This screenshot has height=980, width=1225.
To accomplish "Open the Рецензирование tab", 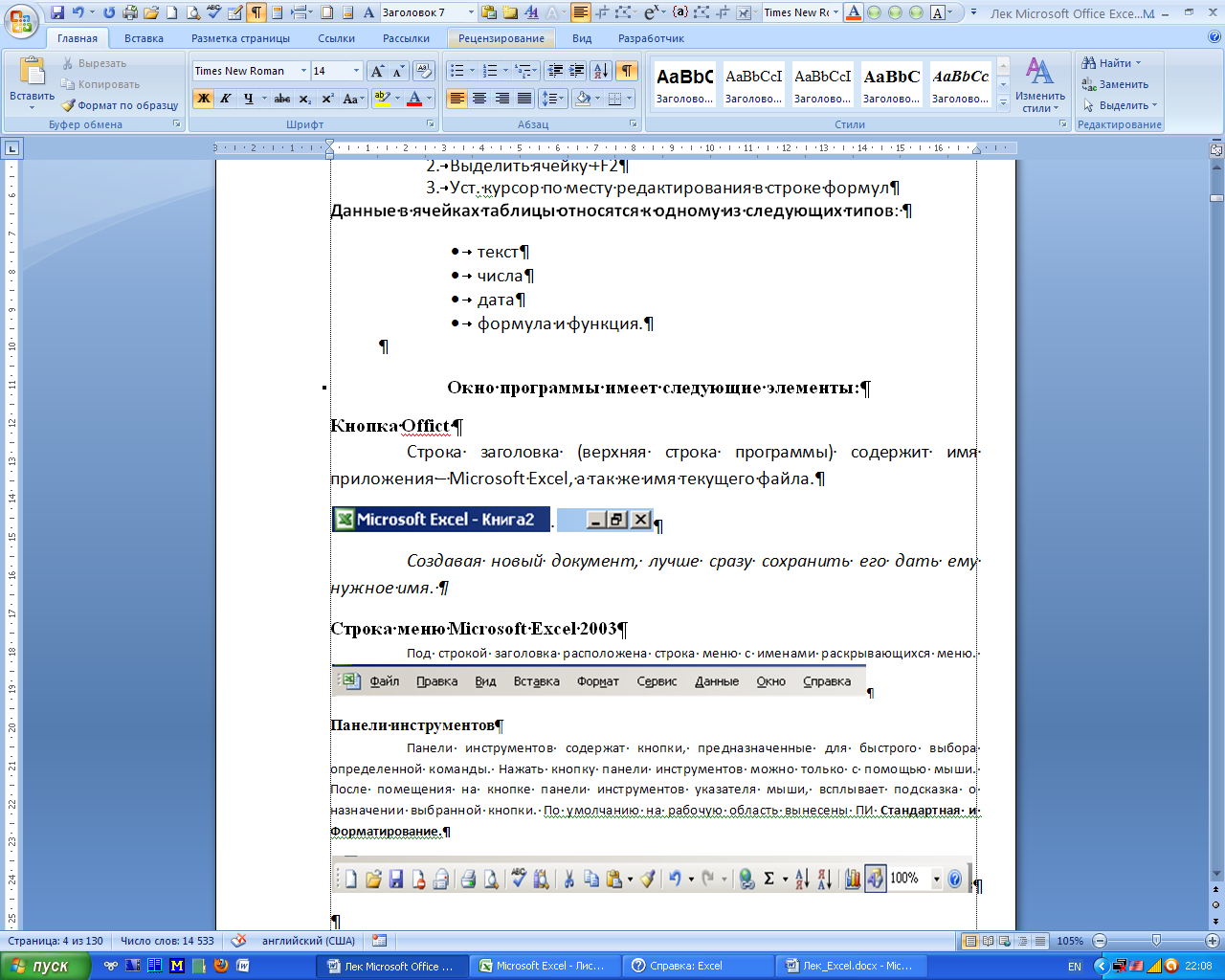I will point(501,38).
